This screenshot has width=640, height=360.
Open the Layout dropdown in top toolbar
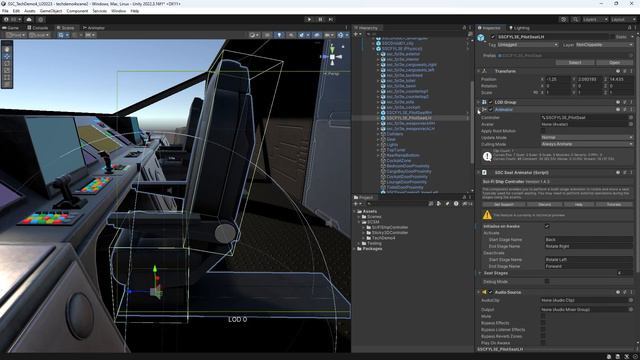pos(623,19)
